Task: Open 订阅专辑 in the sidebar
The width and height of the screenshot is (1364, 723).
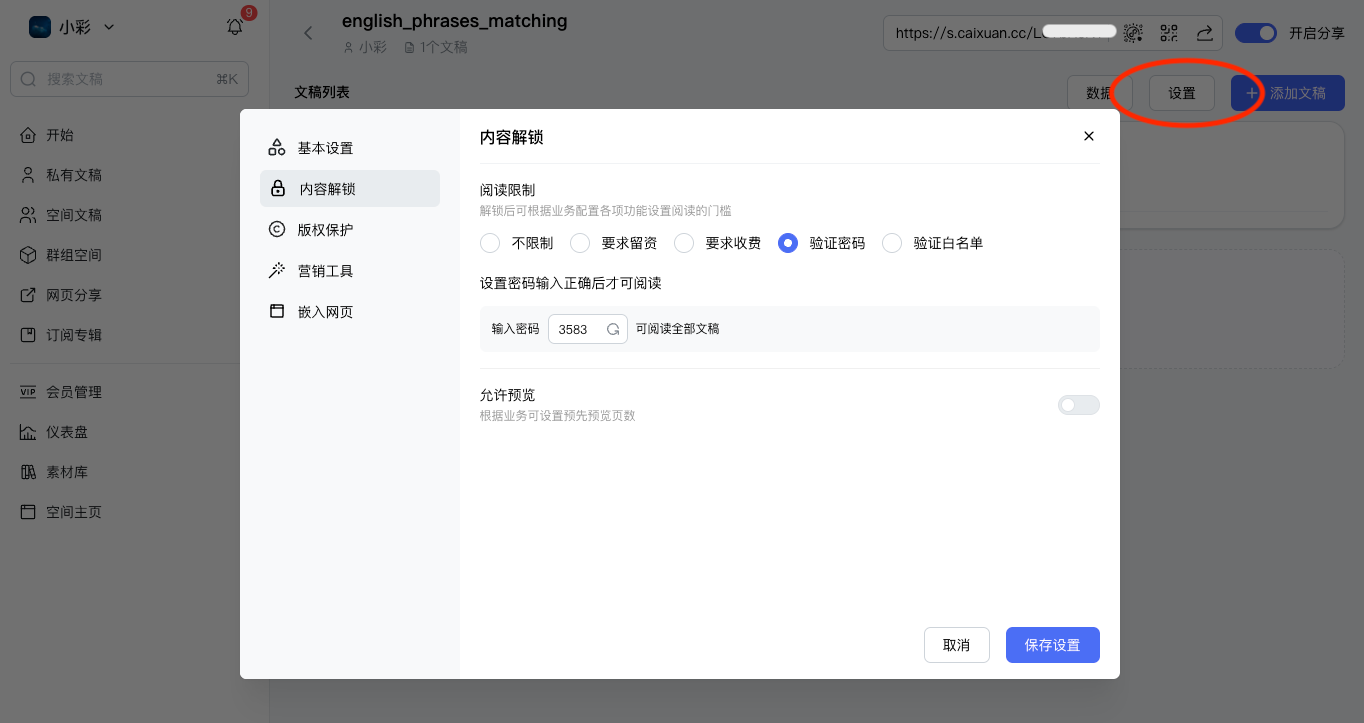Action: (x=74, y=335)
